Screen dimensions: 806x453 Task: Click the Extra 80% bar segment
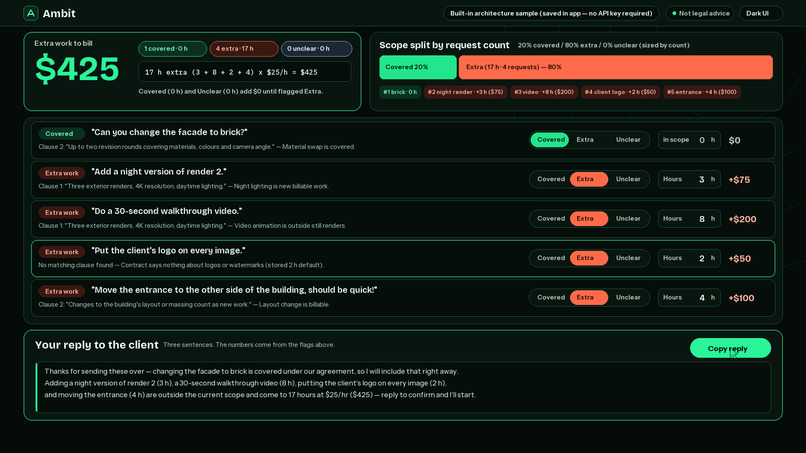click(615, 67)
